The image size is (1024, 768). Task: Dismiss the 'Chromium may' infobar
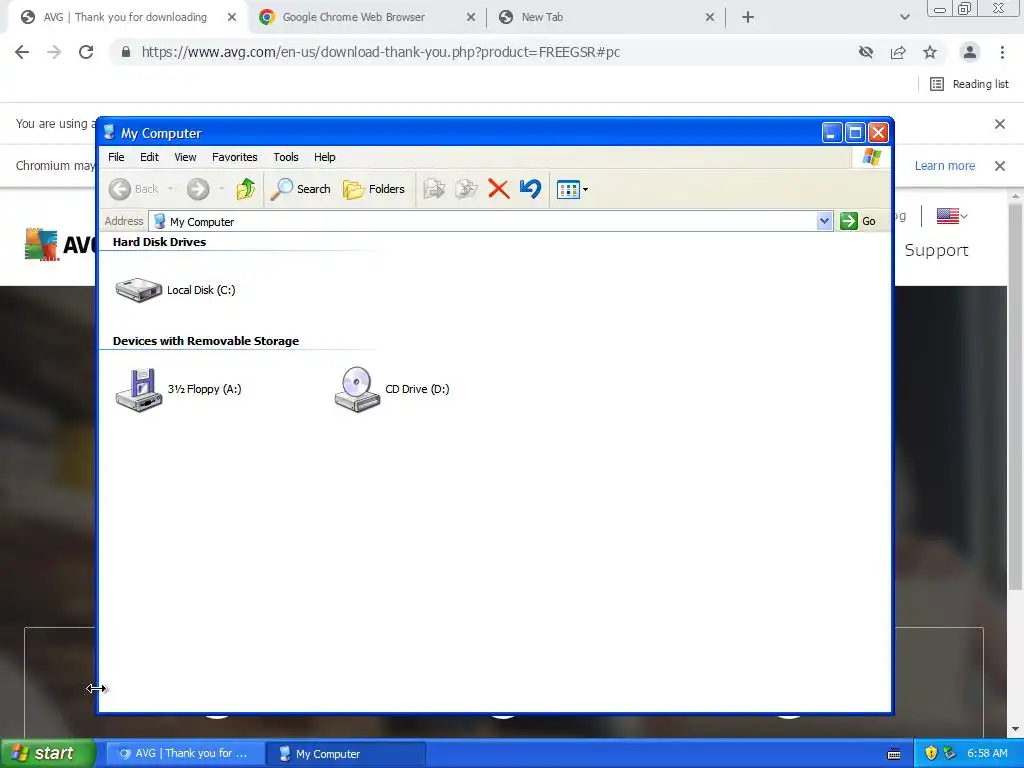pos(999,166)
